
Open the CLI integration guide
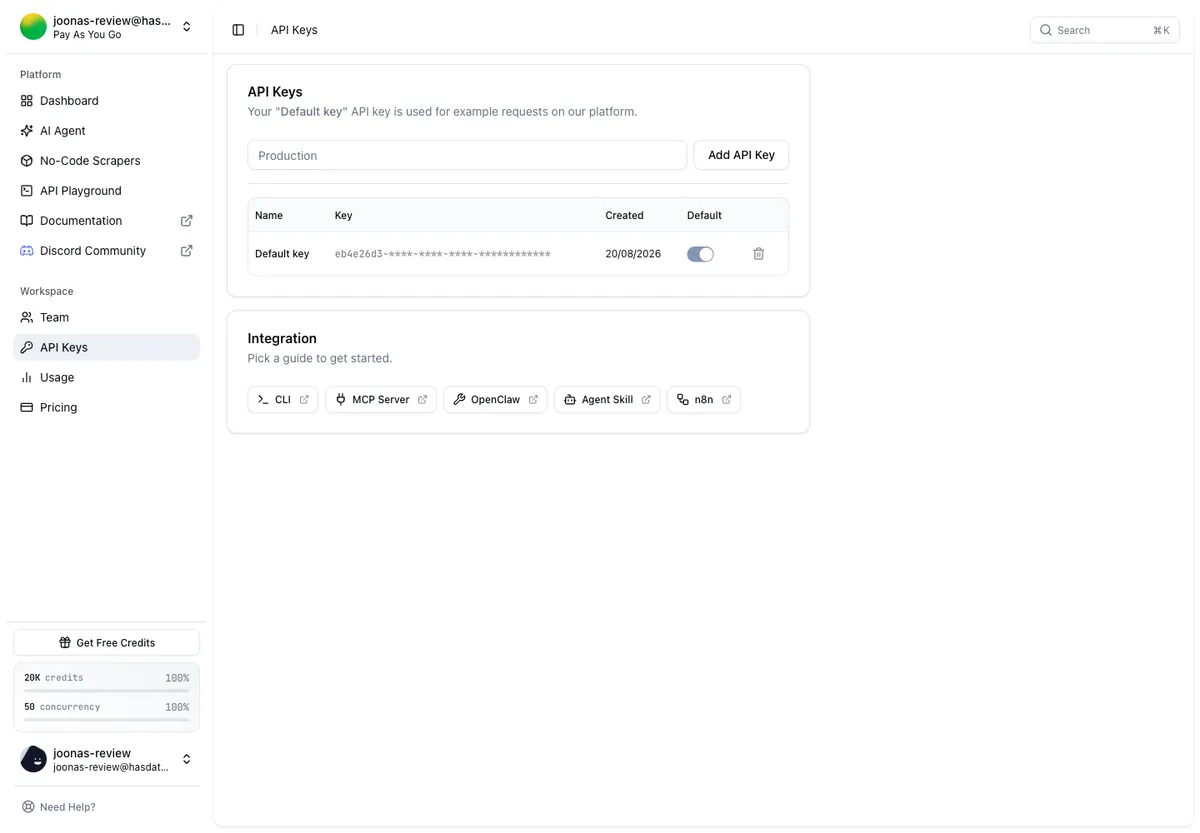coord(283,400)
